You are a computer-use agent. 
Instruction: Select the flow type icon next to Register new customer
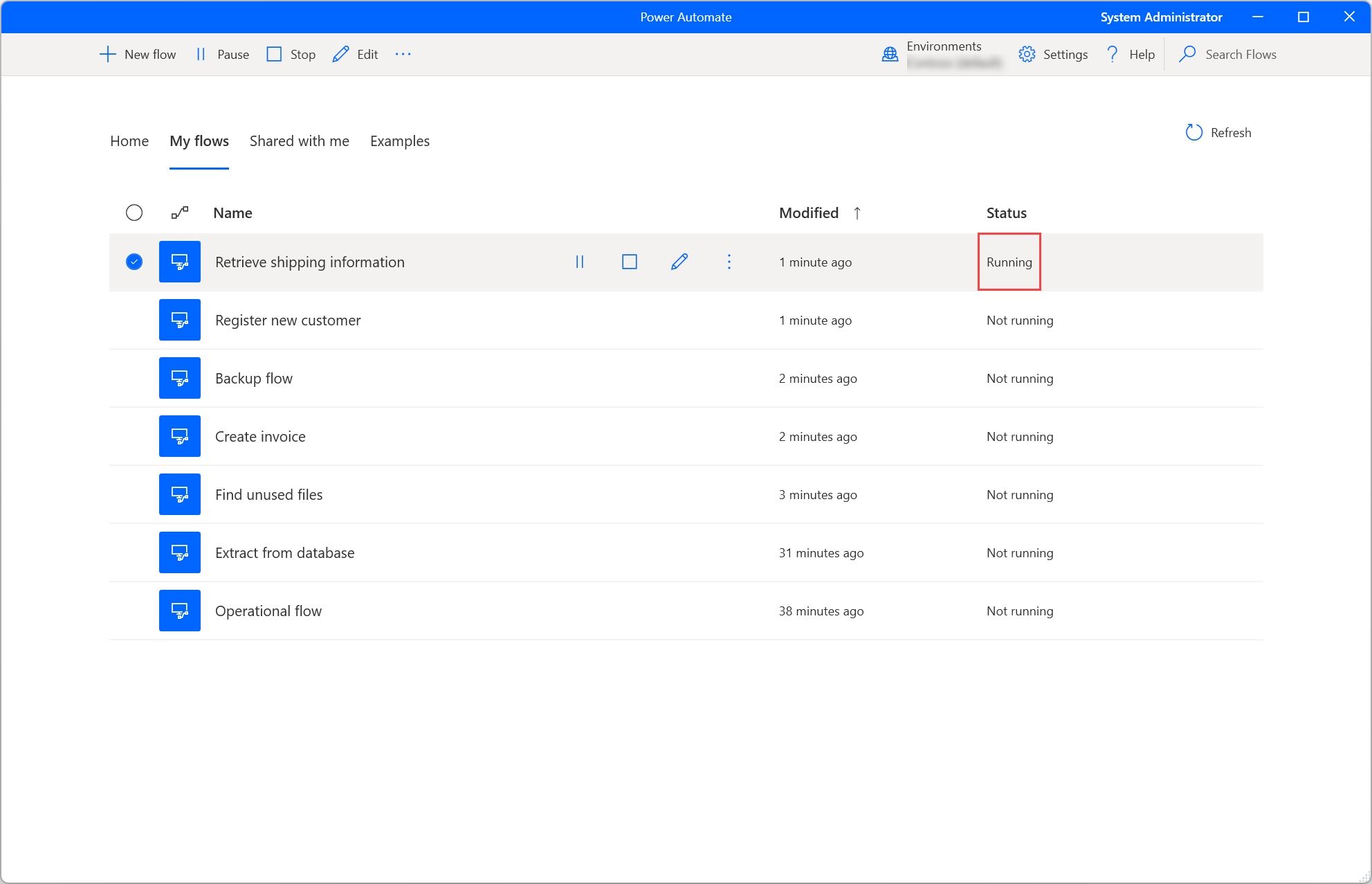180,320
